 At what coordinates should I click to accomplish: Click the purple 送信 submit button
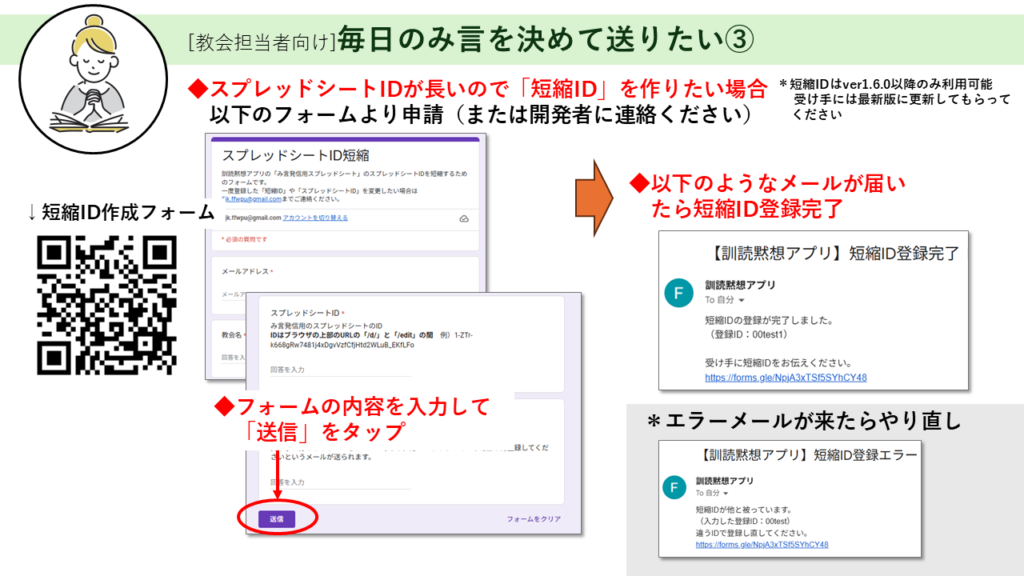coord(277,519)
